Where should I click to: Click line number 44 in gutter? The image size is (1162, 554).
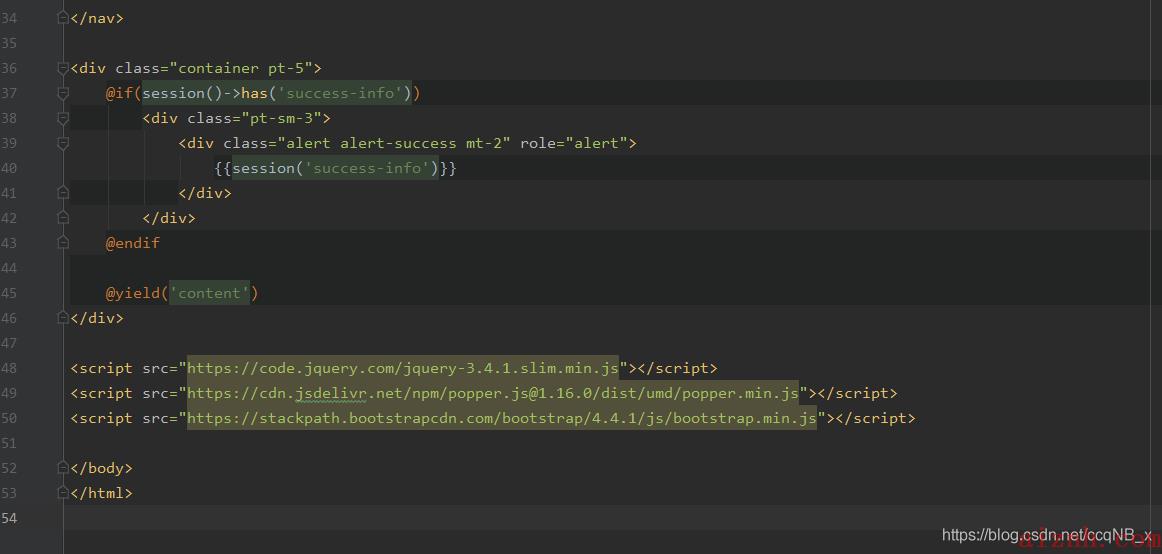(9, 268)
